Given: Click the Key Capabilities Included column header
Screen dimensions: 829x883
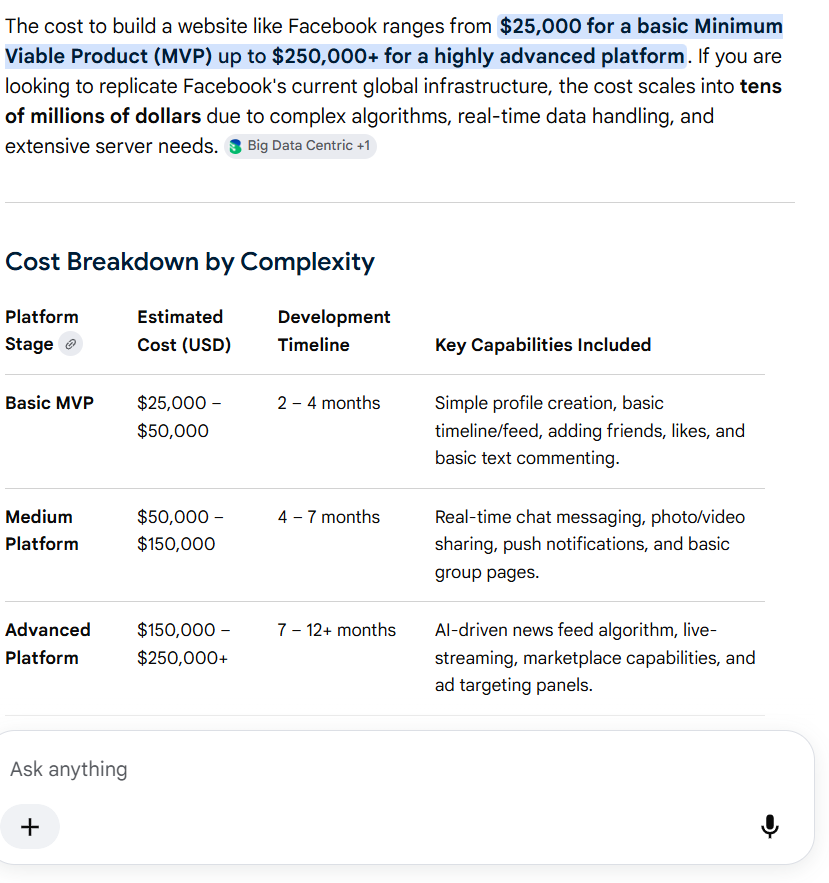Looking at the screenshot, I should click(543, 345).
